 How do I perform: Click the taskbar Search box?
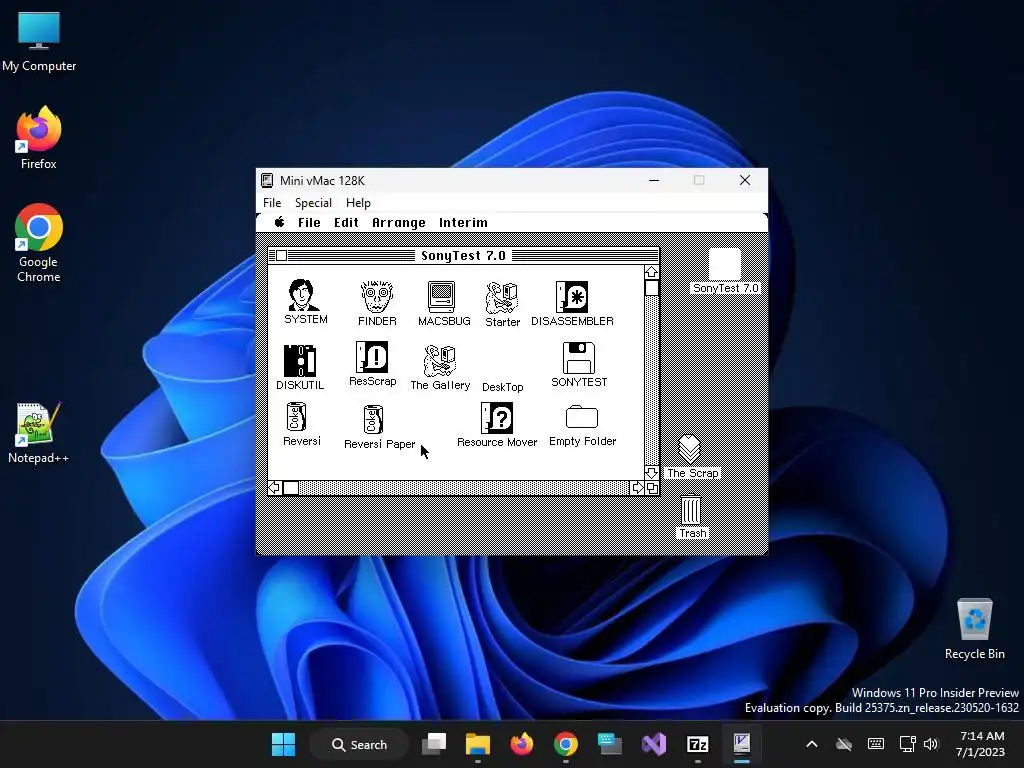pos(359,744)
